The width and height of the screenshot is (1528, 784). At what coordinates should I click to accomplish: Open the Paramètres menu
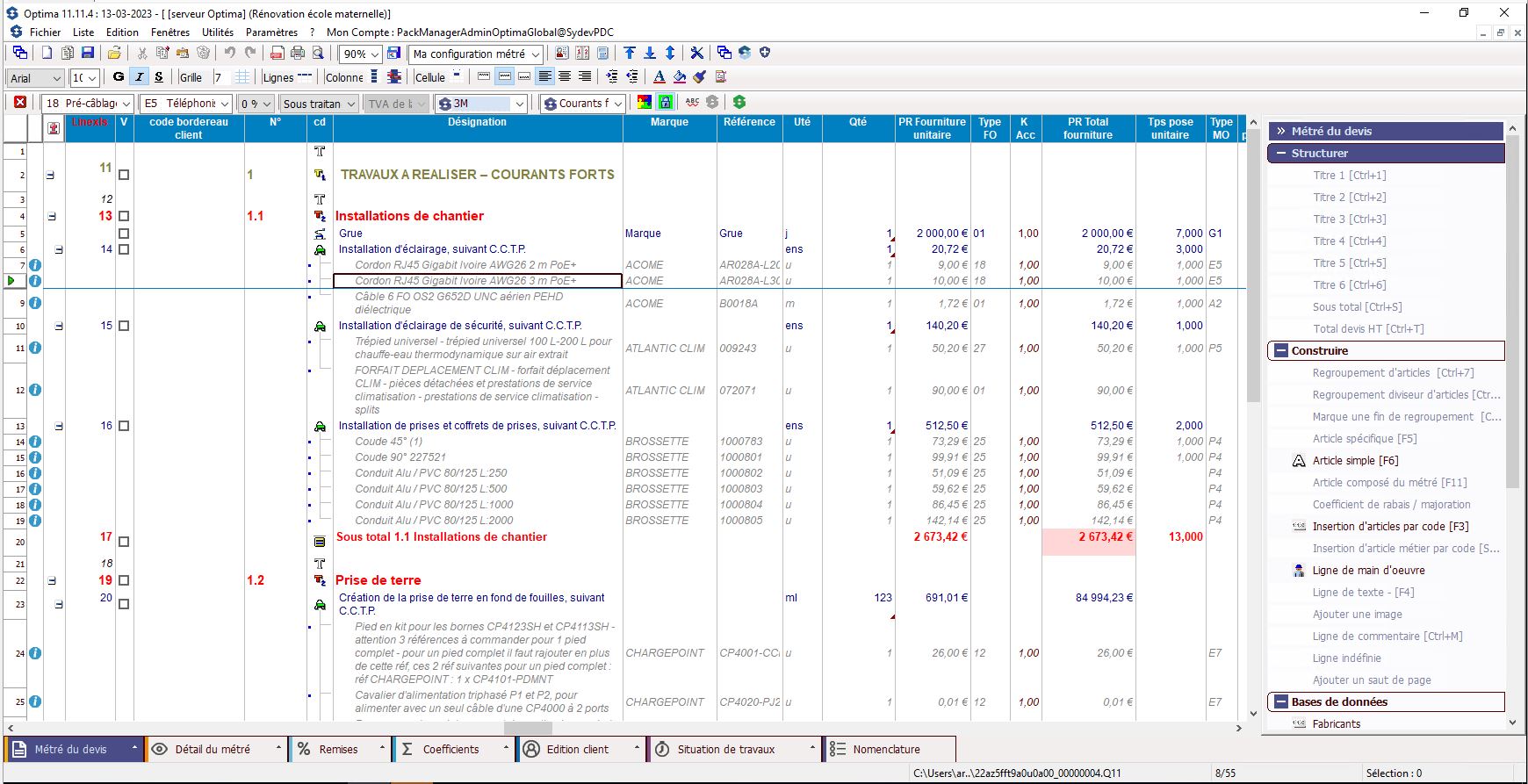(x=271, y=32)
